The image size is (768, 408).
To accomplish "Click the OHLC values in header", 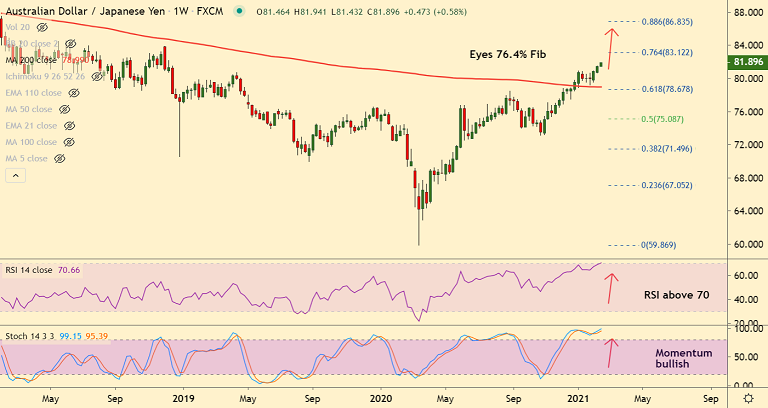I will 361,12.
